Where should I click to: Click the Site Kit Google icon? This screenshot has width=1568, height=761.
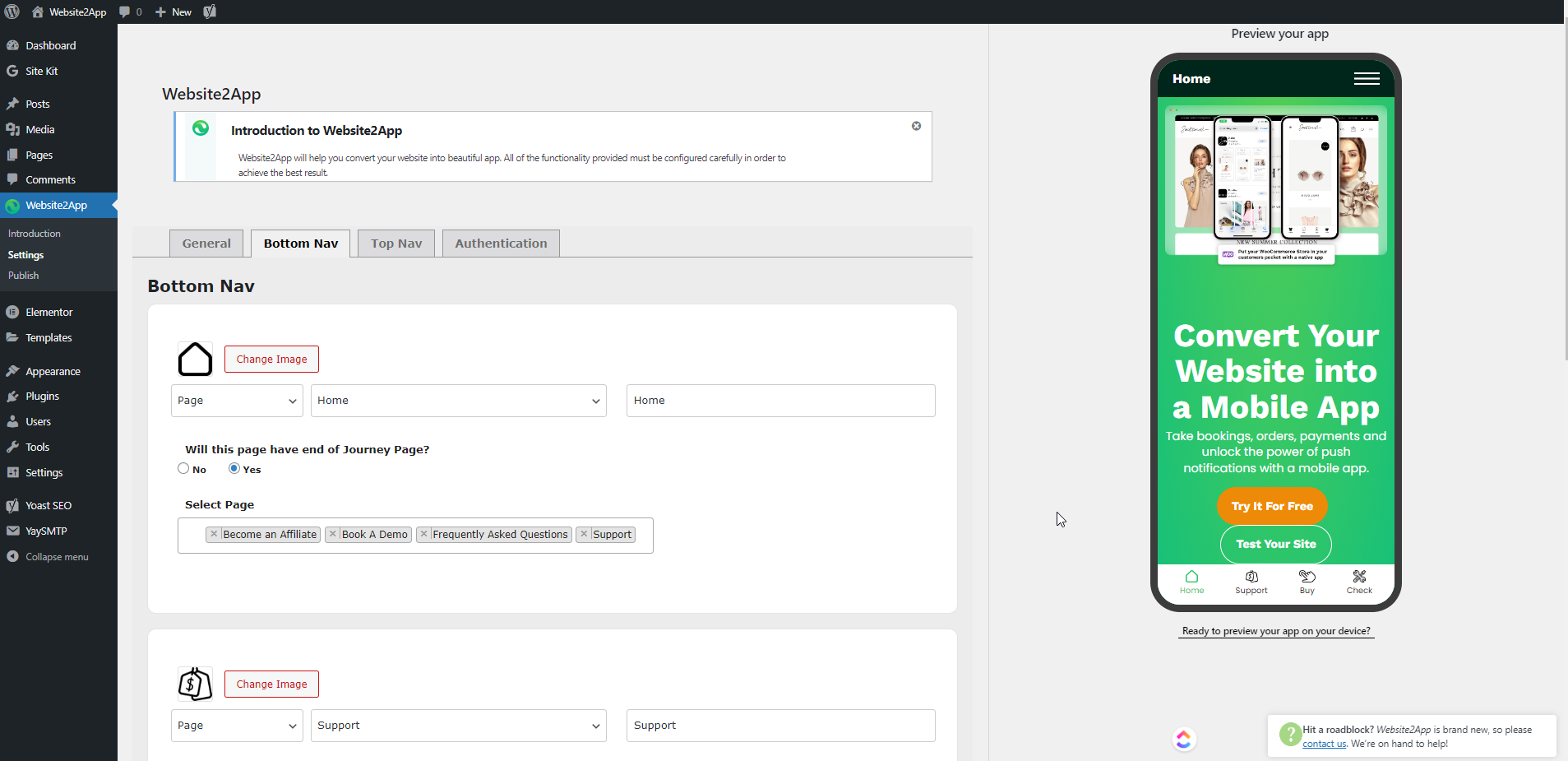12,71
